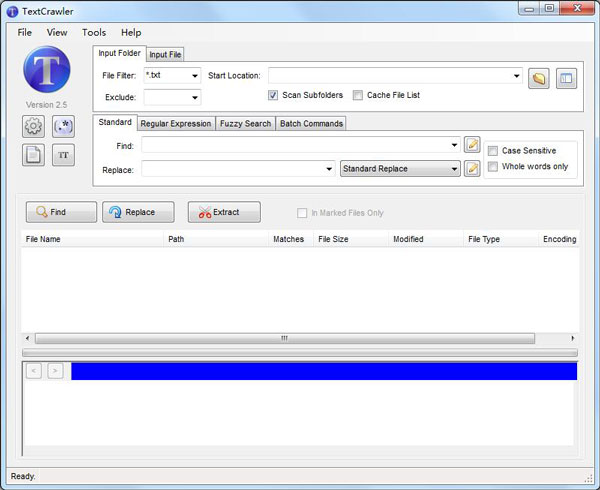Viewport: 600px width, 490px height.
Task: Click the results scrollbar right arrow
Action: tap(572, 338)
